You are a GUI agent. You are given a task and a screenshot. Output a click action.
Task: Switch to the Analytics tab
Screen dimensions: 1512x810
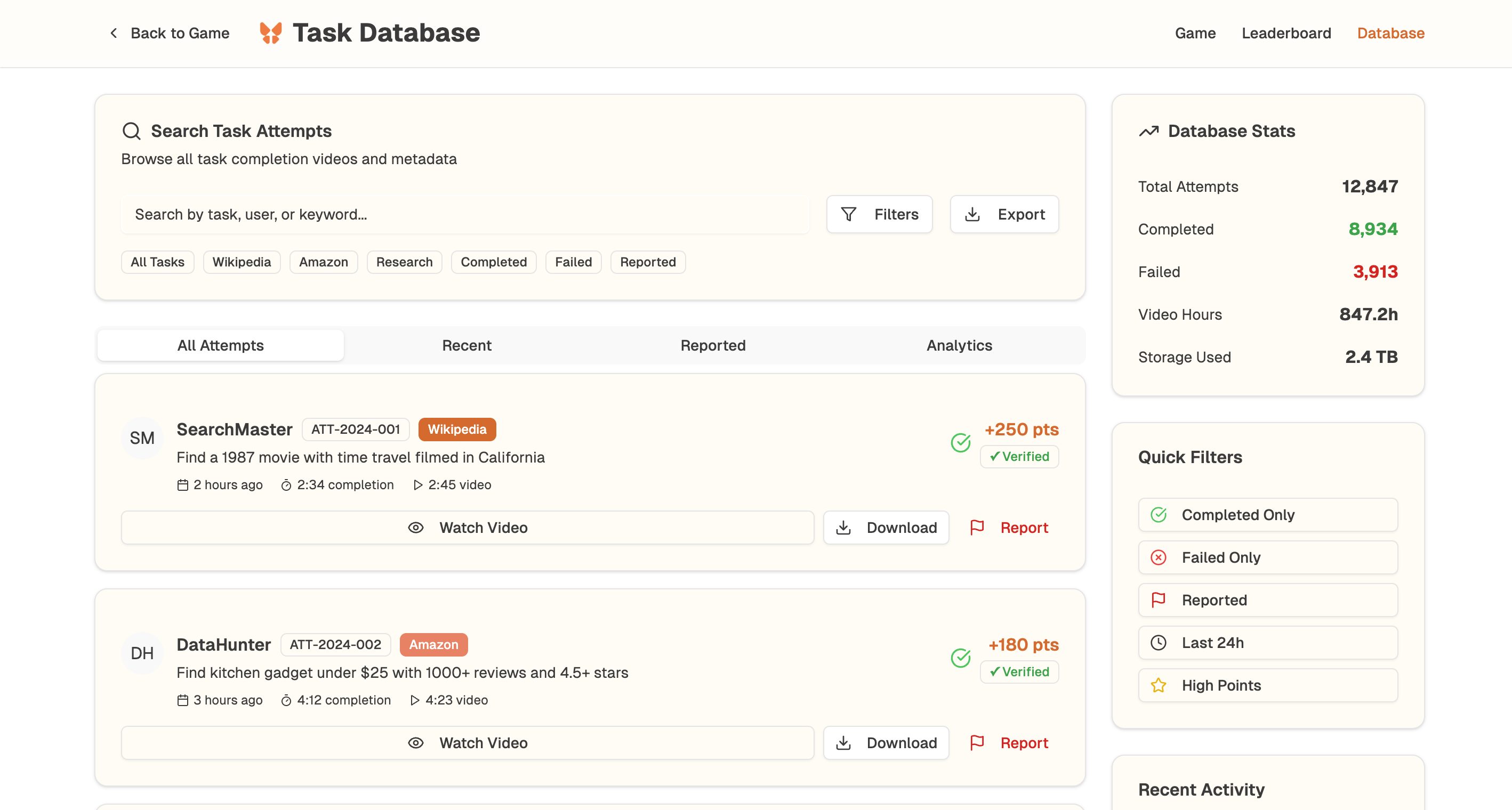pos(959,345)
